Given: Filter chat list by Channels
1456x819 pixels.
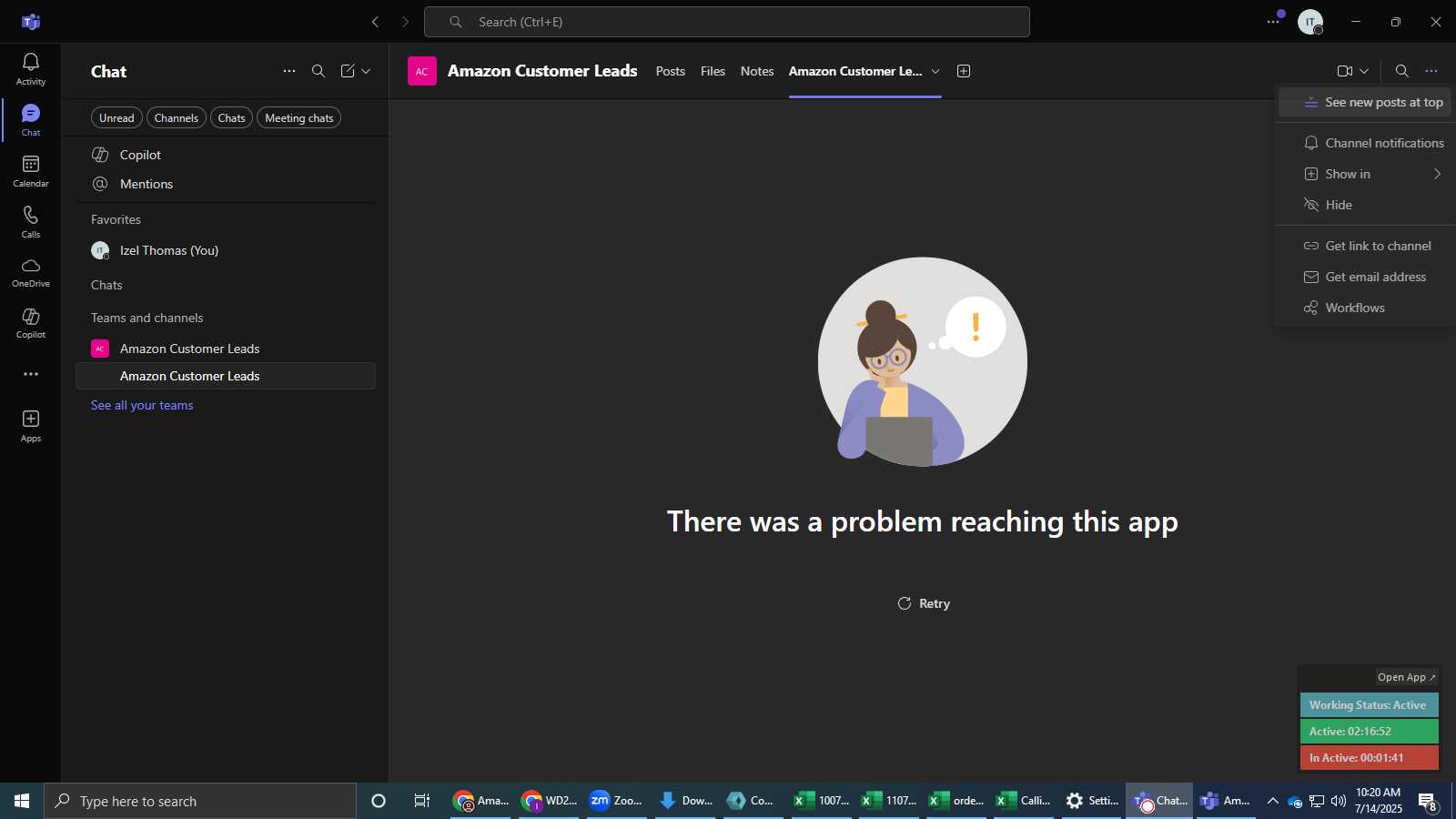Looking at the screenshot, I should click(177, 118).
